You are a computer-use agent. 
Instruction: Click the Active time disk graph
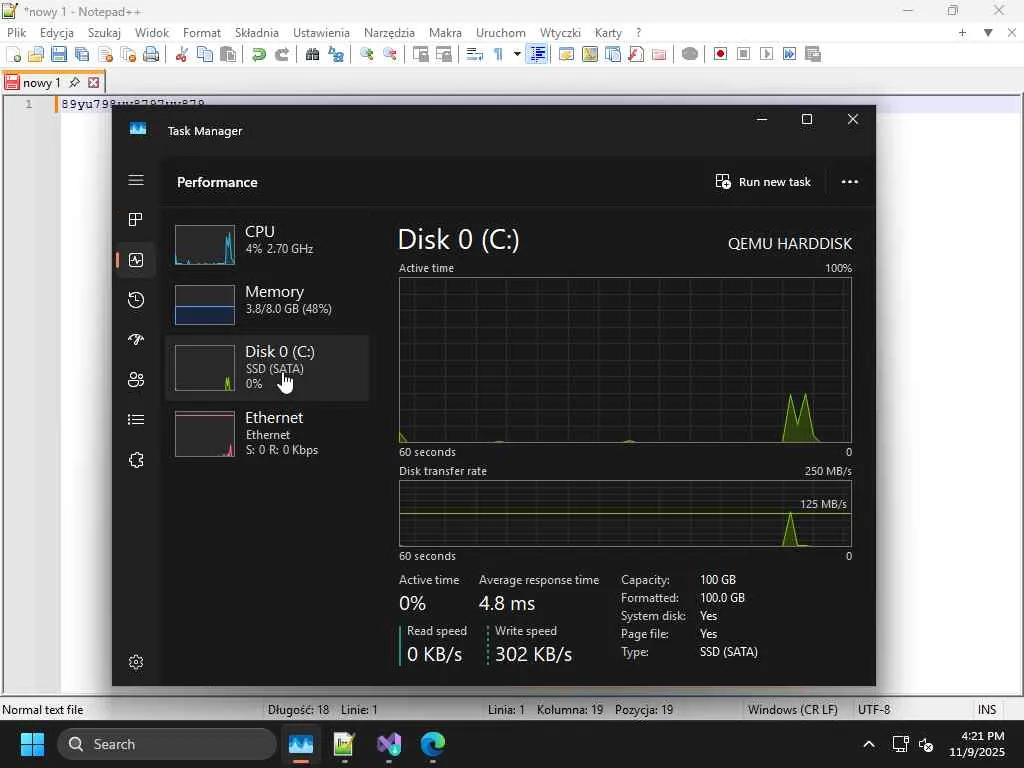pos(625,360)
